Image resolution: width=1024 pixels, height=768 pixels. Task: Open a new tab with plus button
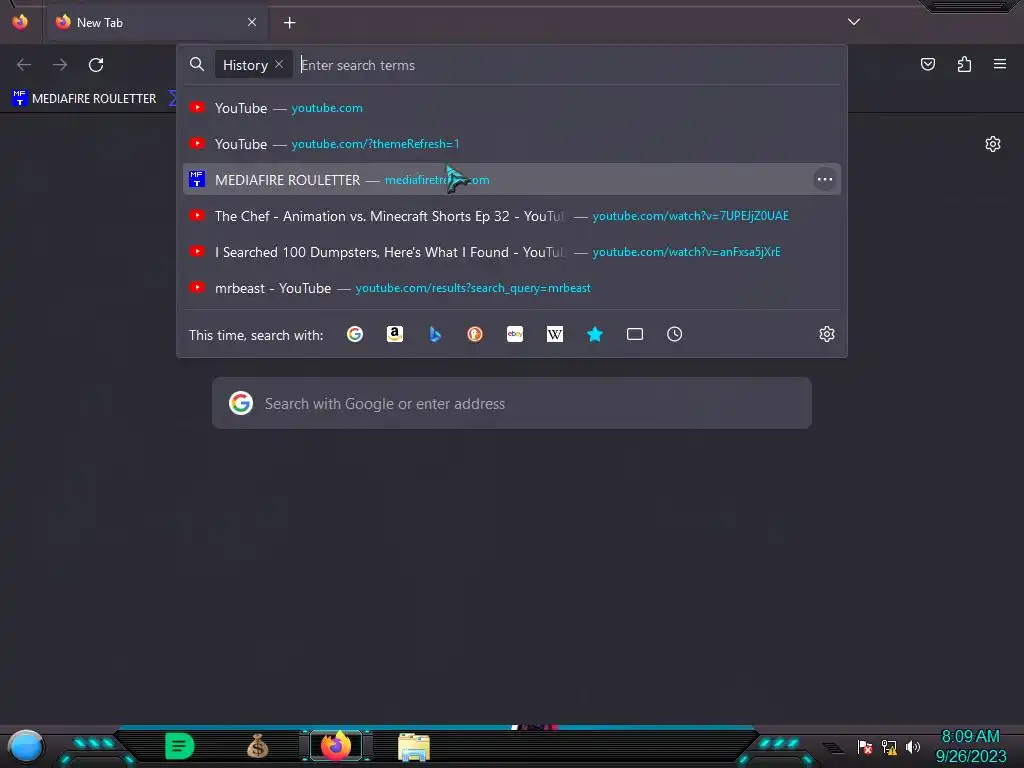tap(289, 23)
